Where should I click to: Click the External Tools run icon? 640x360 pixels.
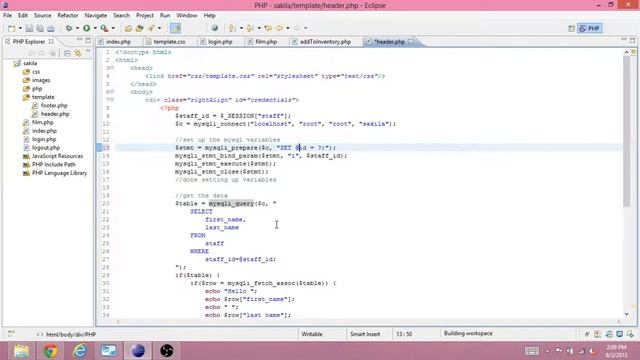(104, 28)
